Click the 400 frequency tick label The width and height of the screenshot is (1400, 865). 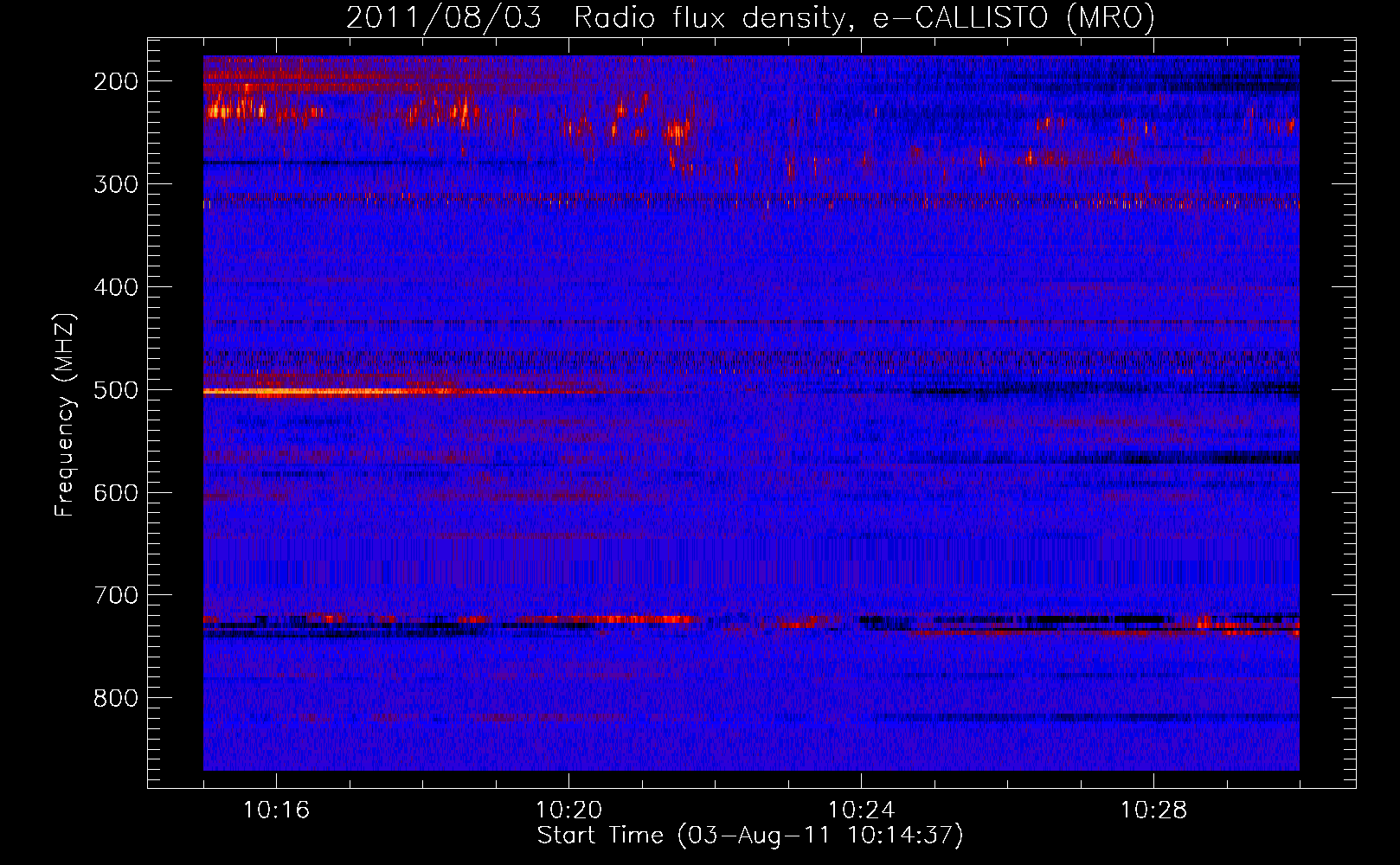pyautogui.click(x=116, y=287)
